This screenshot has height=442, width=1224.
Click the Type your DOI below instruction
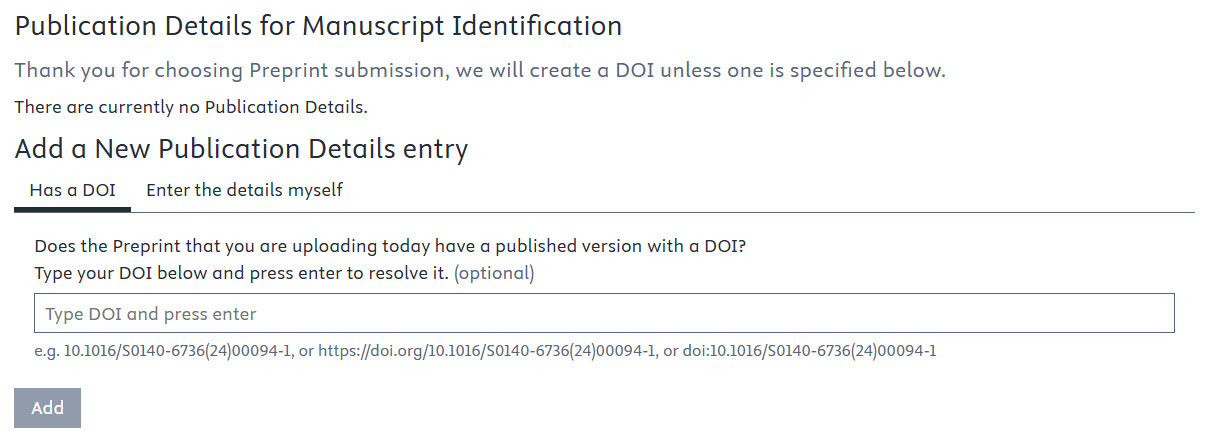click(x=241, y=273)
